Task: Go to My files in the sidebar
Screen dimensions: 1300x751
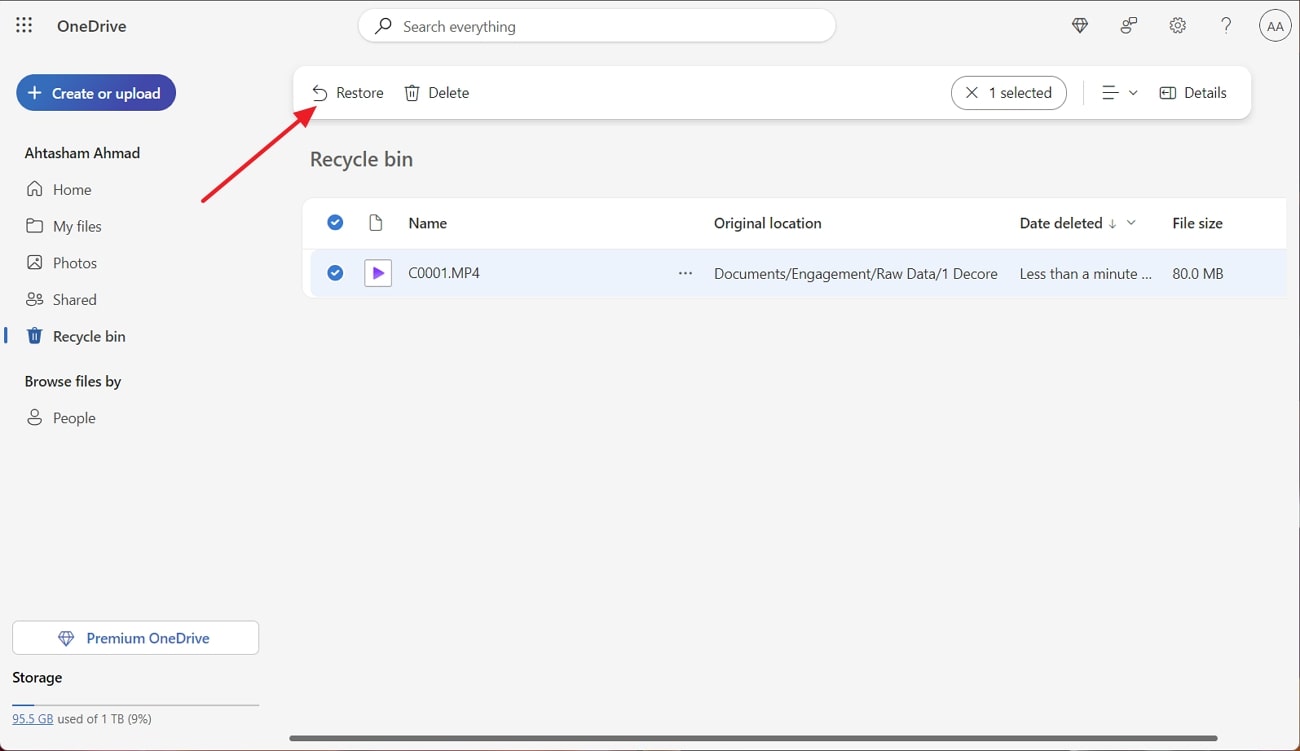Action: 75,226
